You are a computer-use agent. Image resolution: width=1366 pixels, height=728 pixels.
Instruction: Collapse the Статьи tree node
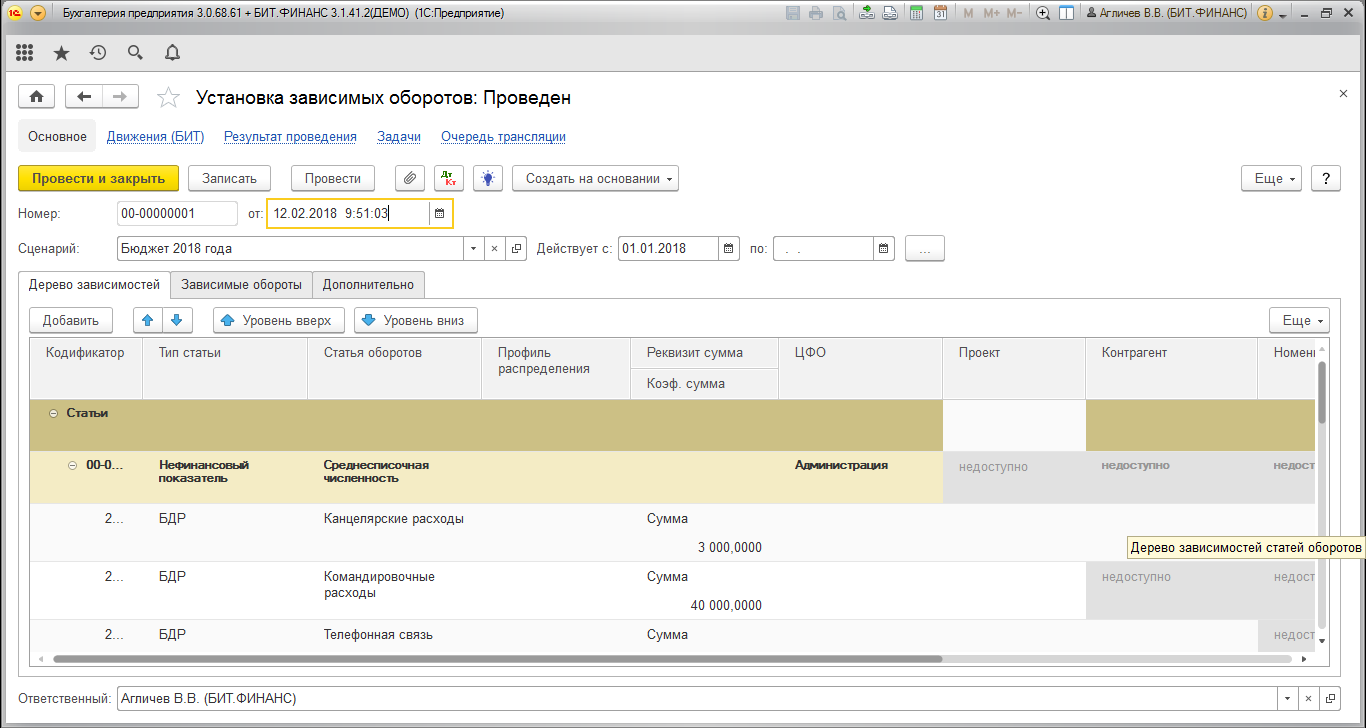pyautogui.click(x=53, y=413)
